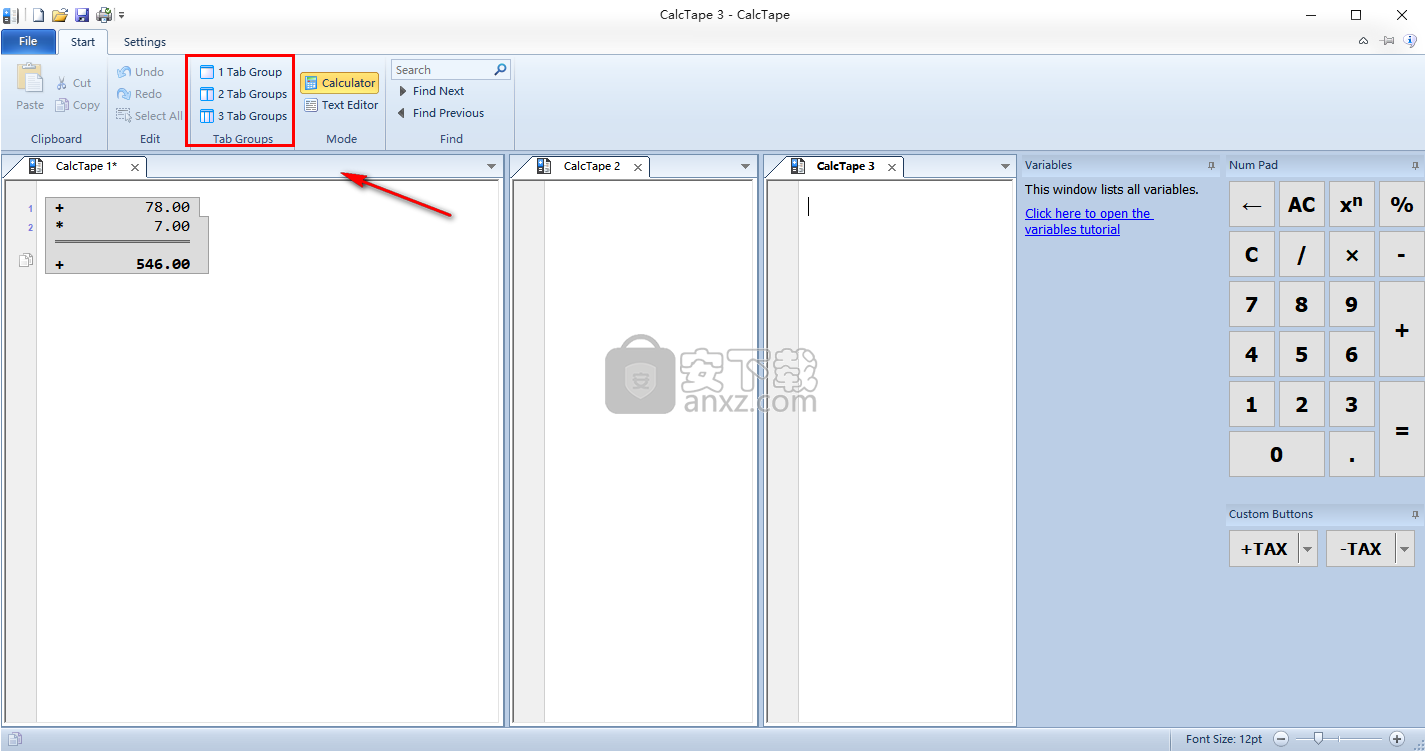Pin the Num Pad panel
The image size is (1426, 752).
[1415, 166]
